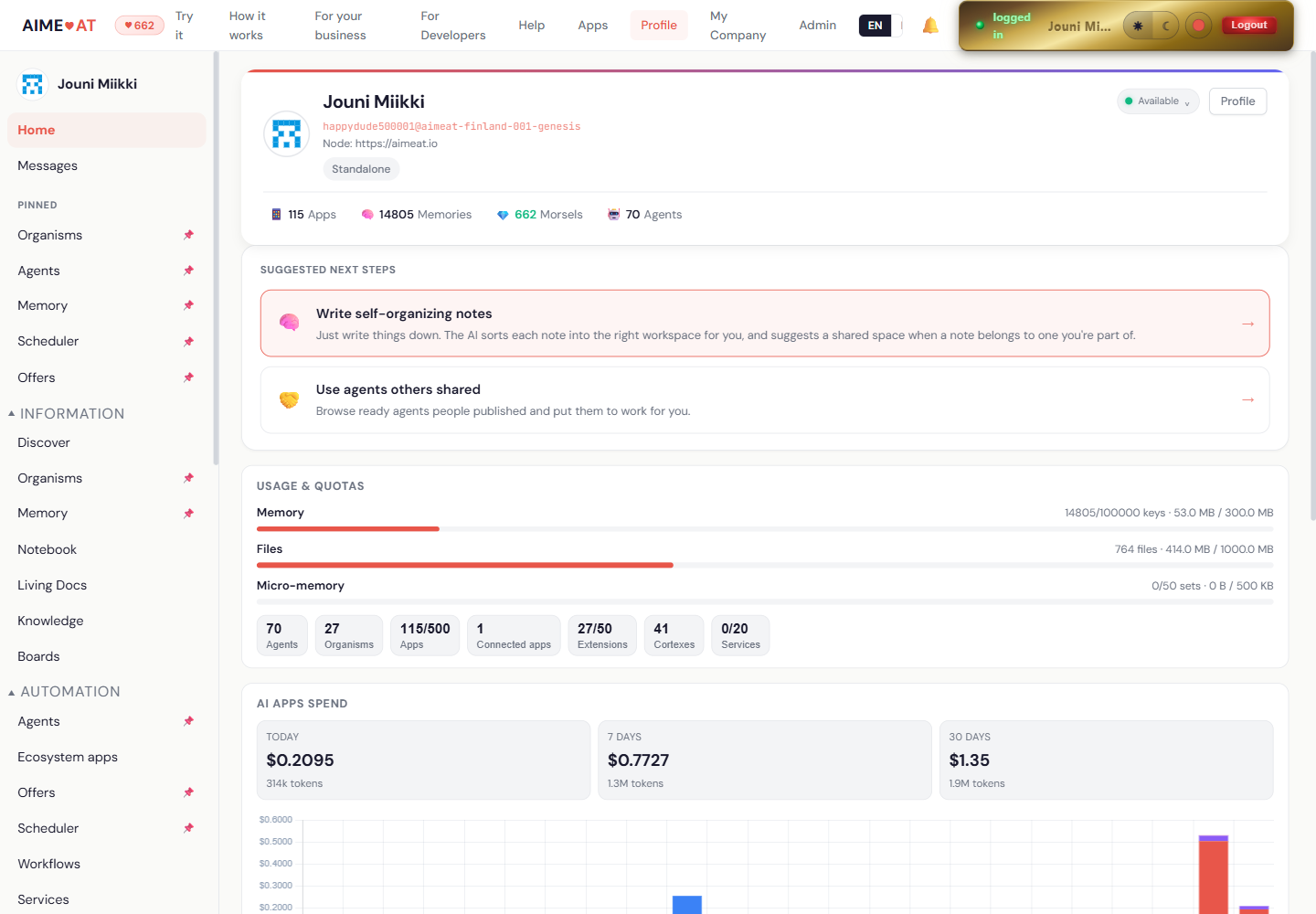Open the For your business page
The height and width of the screenshot is (914, 1316).
(x=341, y=26)
